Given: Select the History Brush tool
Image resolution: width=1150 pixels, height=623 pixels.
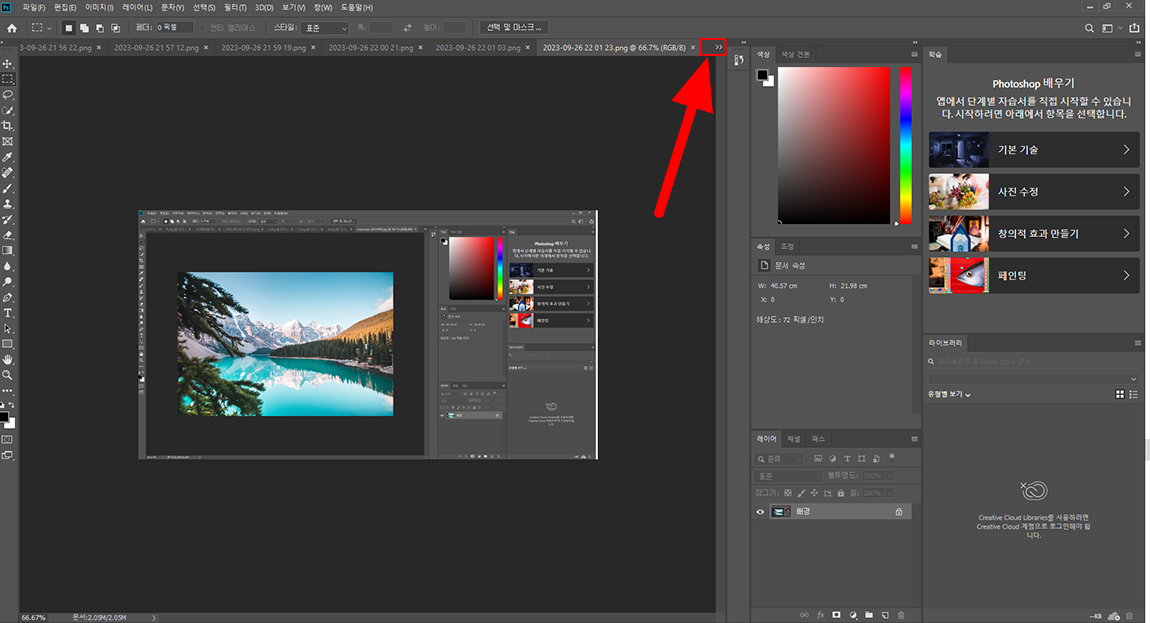Looking at the screenshot, I should tap(7, 219).
